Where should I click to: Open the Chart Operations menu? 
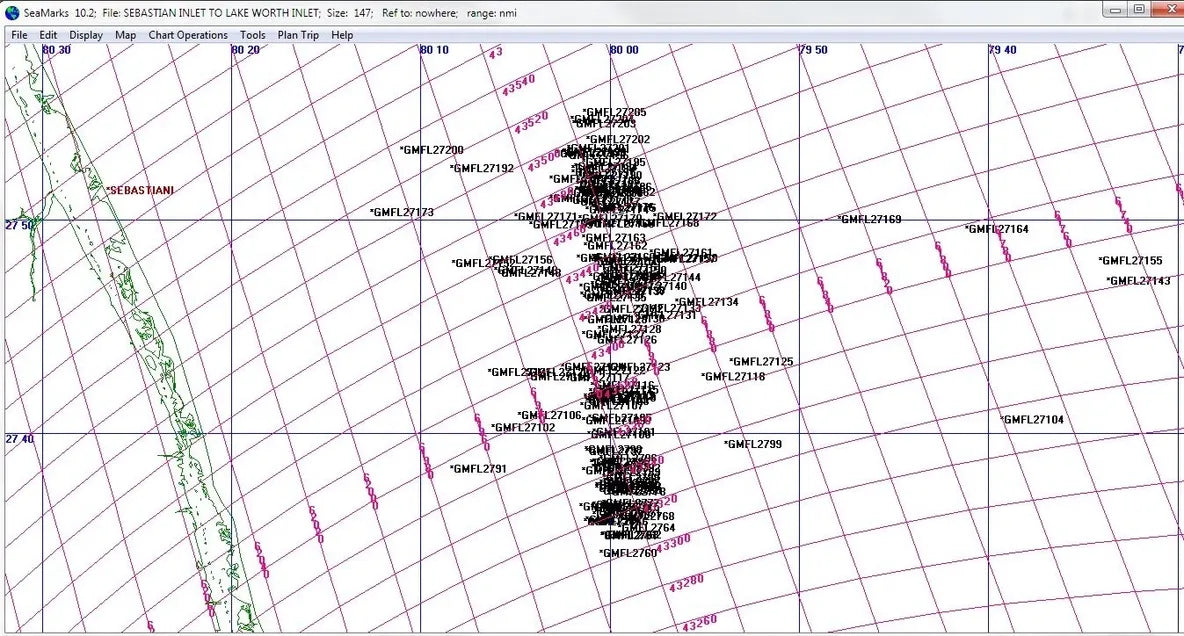click(188, 35)
